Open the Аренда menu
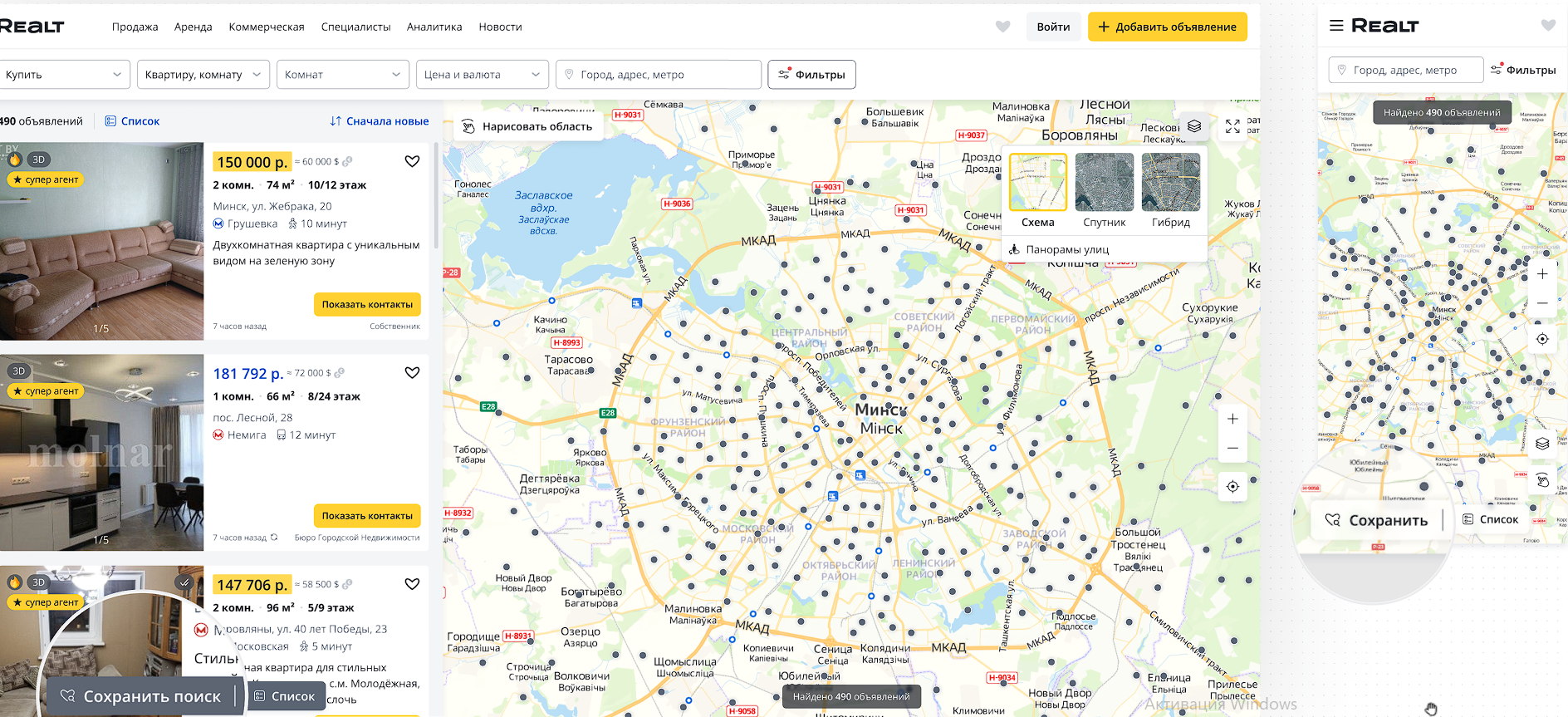 tap(193, 27)
